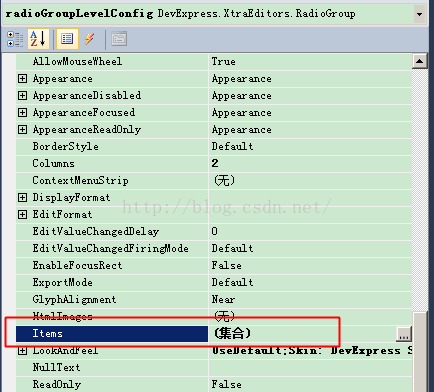Viewport: 434px width, 392px height.
Task: Click the Appearance value of AppearanceDisabled row
Action: coord(242,96)
